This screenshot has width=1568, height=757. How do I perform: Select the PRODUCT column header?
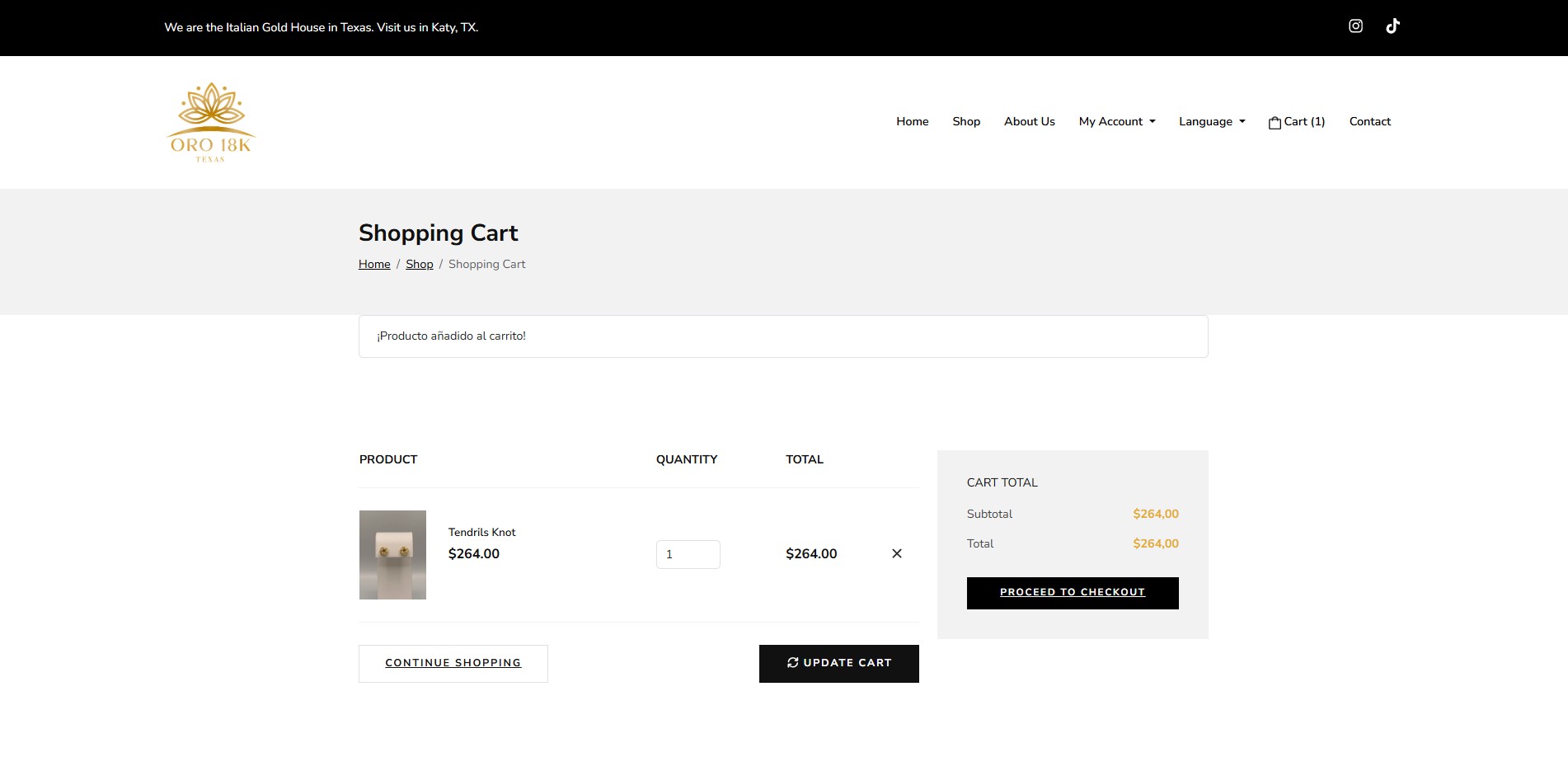coord(388,459)
